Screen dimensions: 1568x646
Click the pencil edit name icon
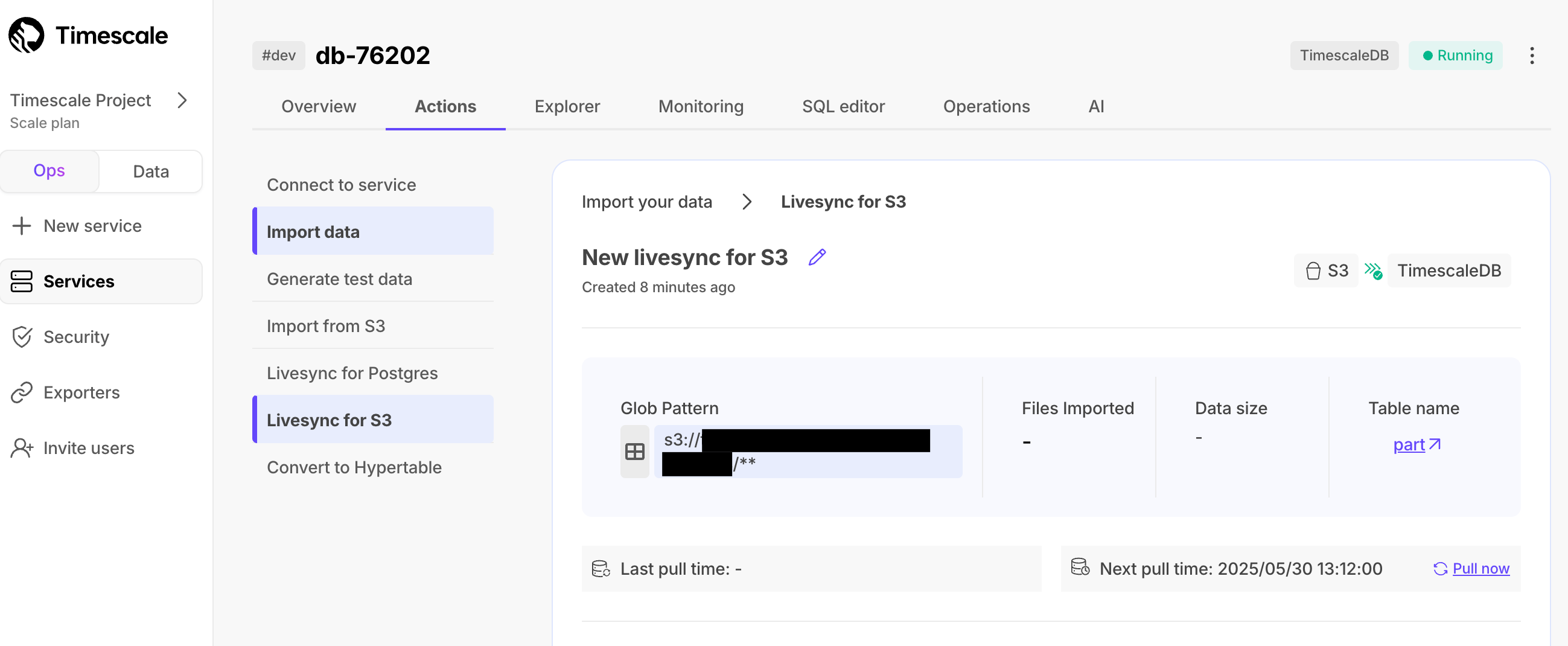[817, 257]
